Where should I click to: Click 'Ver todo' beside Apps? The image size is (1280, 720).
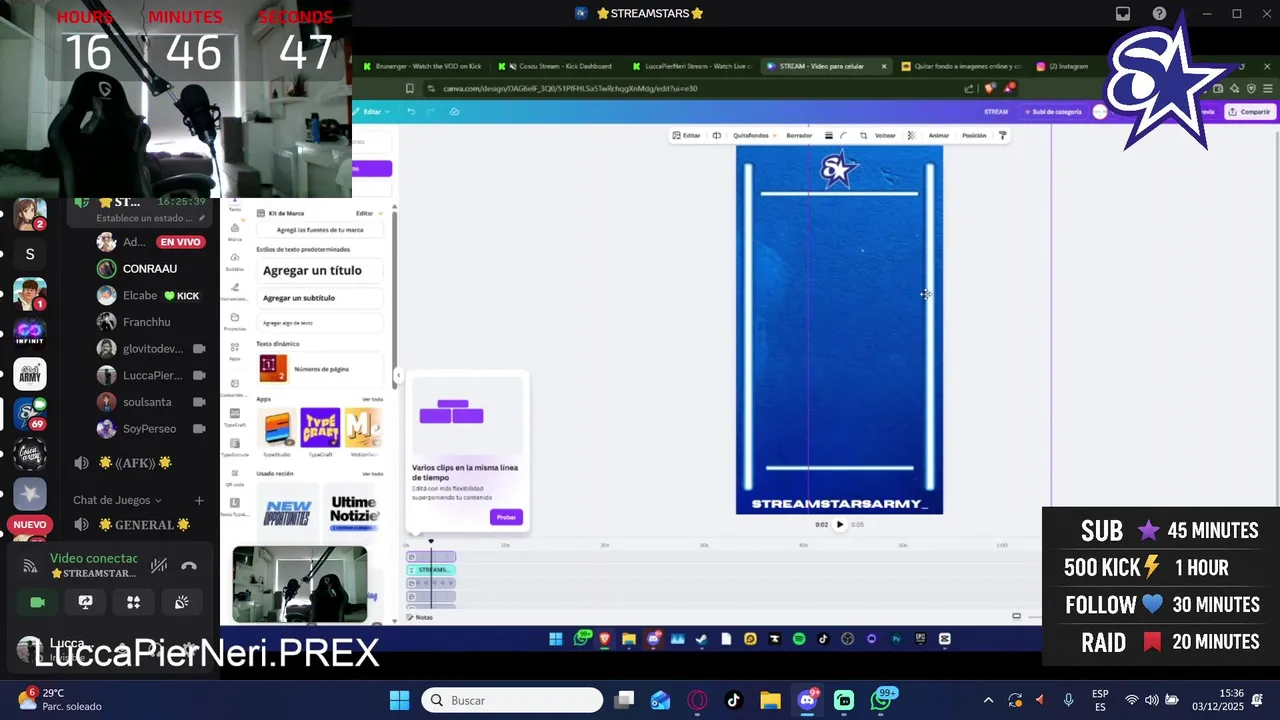pos(372,399)
